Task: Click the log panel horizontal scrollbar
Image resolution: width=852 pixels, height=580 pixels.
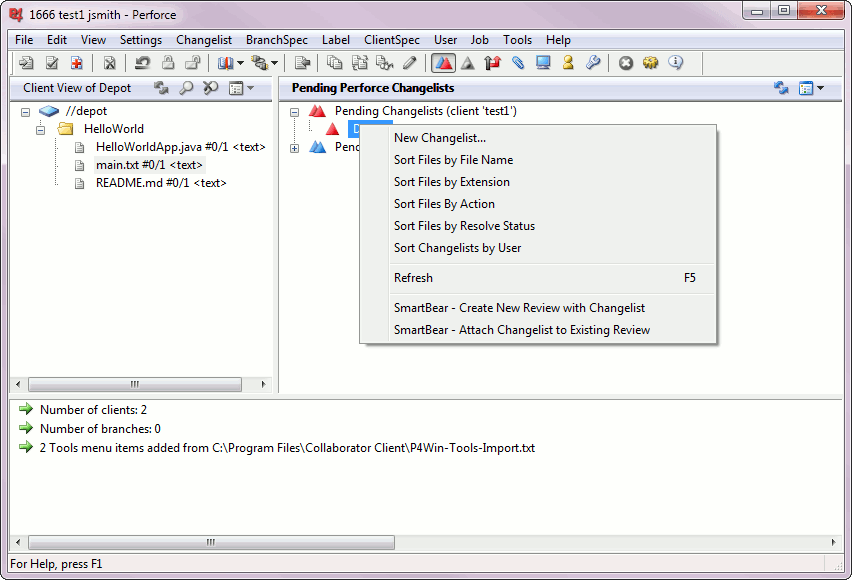Action: (208, 541)
